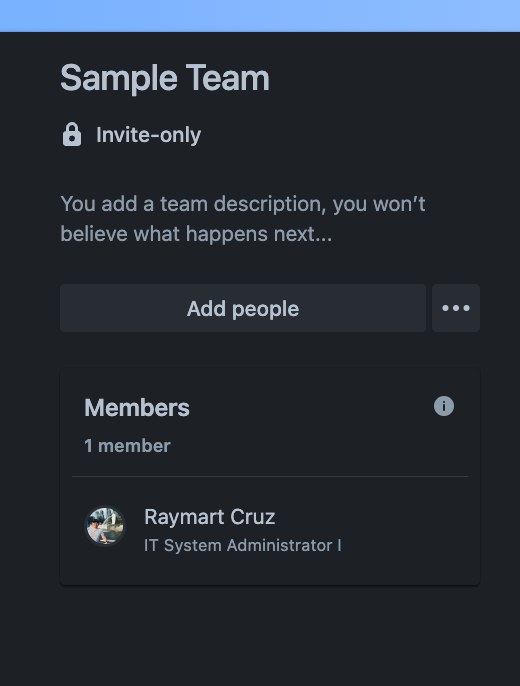Screen dimensions: 520x686
Task: Click the word 'Team' in the title
Action: pyautogui.click(x=228, y=78)
